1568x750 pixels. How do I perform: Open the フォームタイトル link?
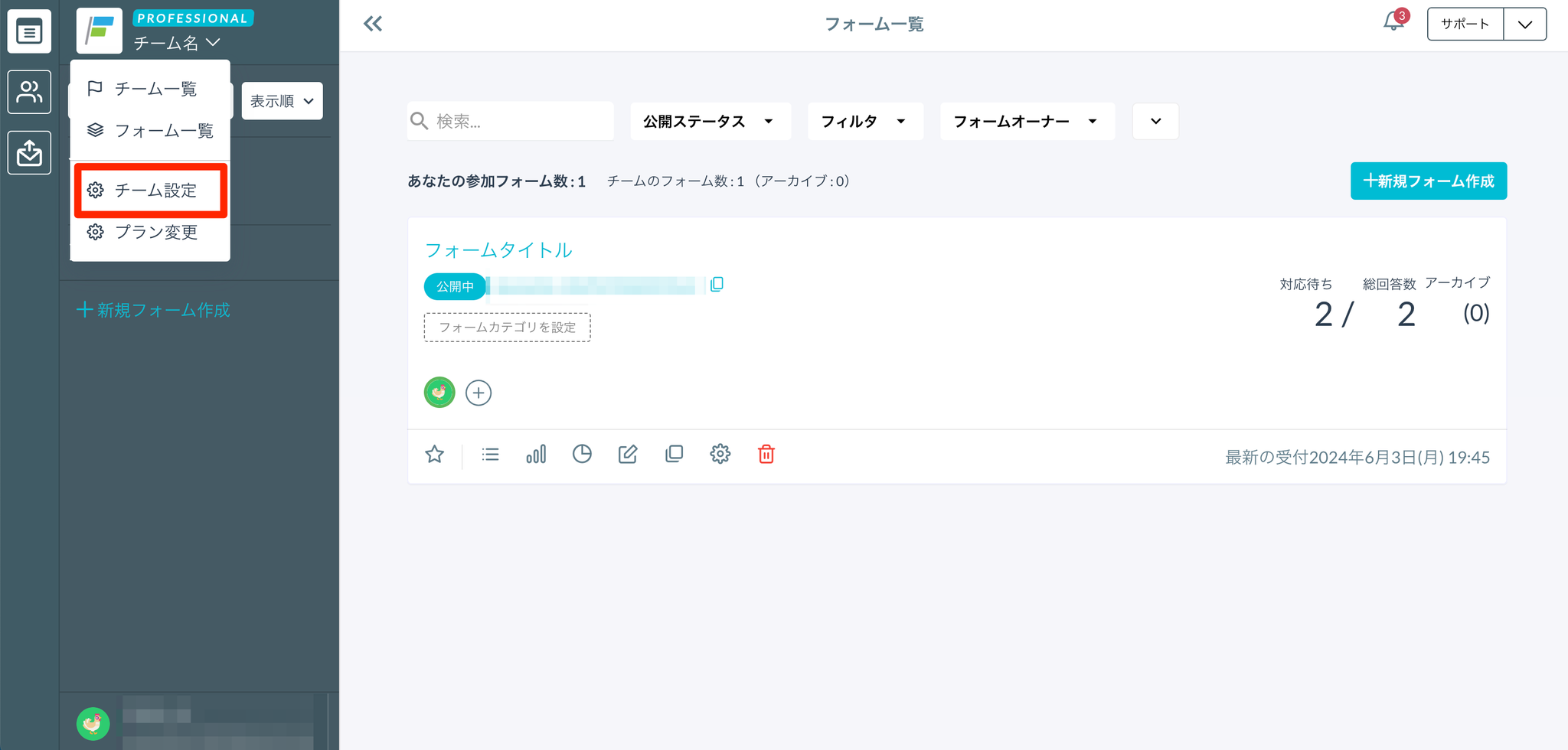(498, 250)
